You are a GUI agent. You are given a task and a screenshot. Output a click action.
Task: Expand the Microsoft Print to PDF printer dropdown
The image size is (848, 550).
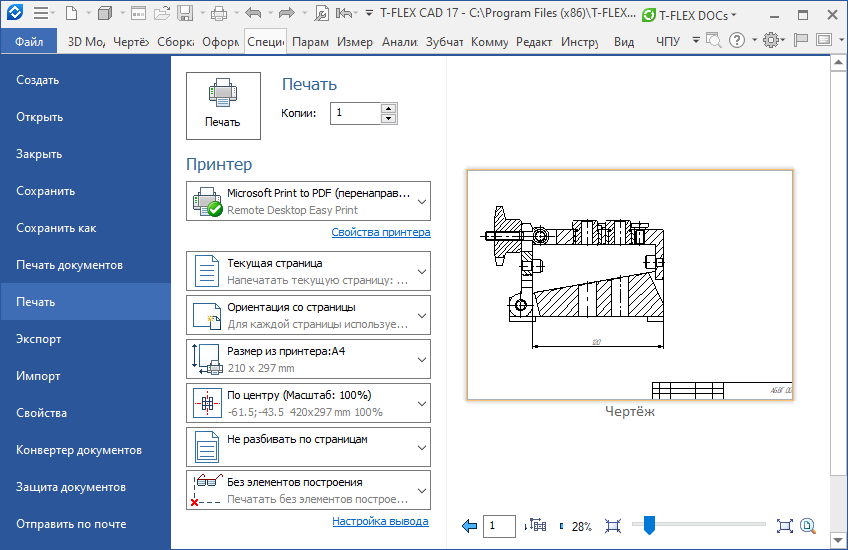pyautogui.click(x=422, y=201)
